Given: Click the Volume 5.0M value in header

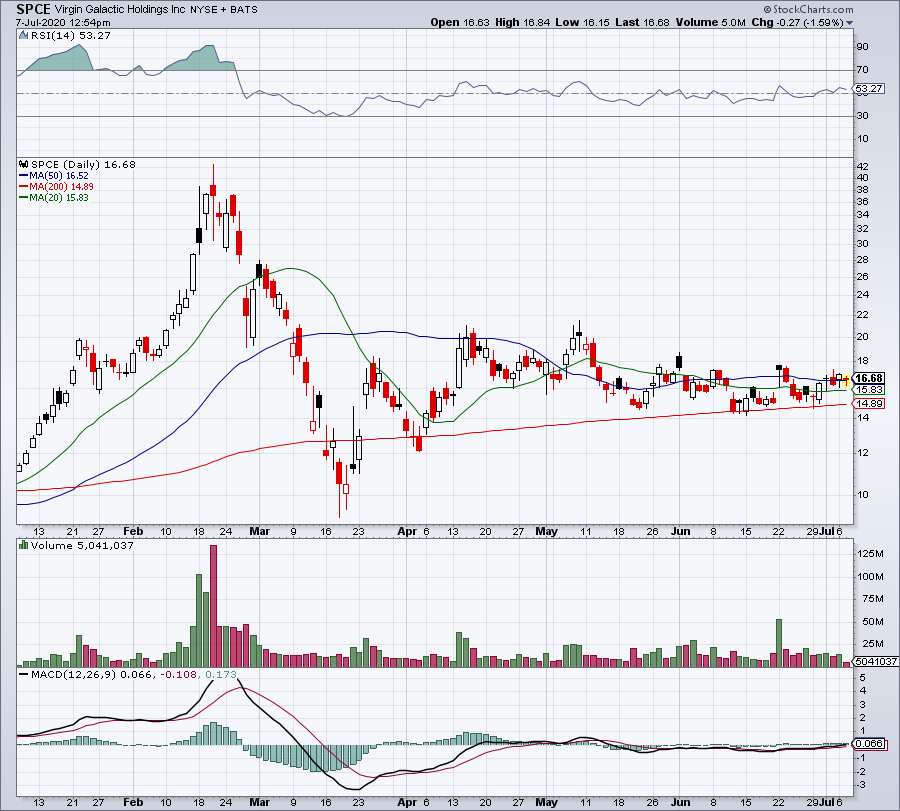Looking at the screenshot, I should pos(710,22).
